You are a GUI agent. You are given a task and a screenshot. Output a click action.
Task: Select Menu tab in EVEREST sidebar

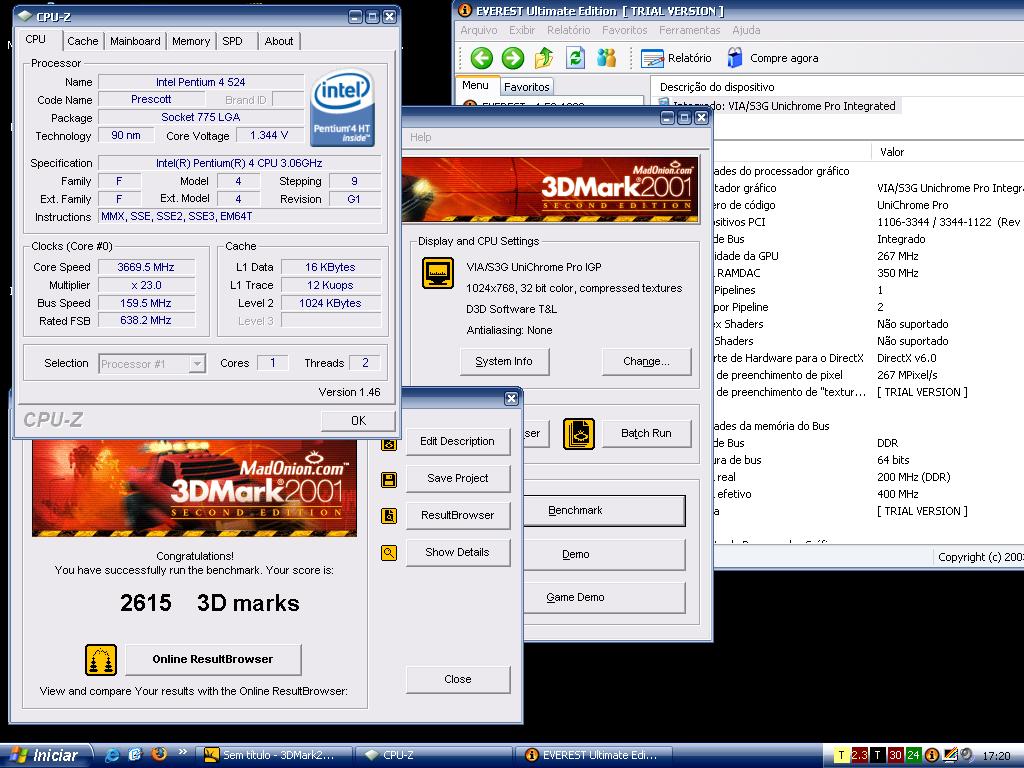click(x=475, y=86)
